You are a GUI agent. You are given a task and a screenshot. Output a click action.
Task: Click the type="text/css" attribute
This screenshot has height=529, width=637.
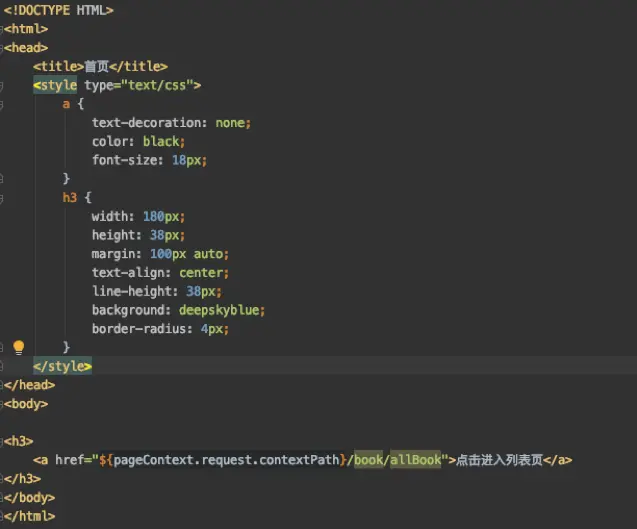click(x=139, y=85)
